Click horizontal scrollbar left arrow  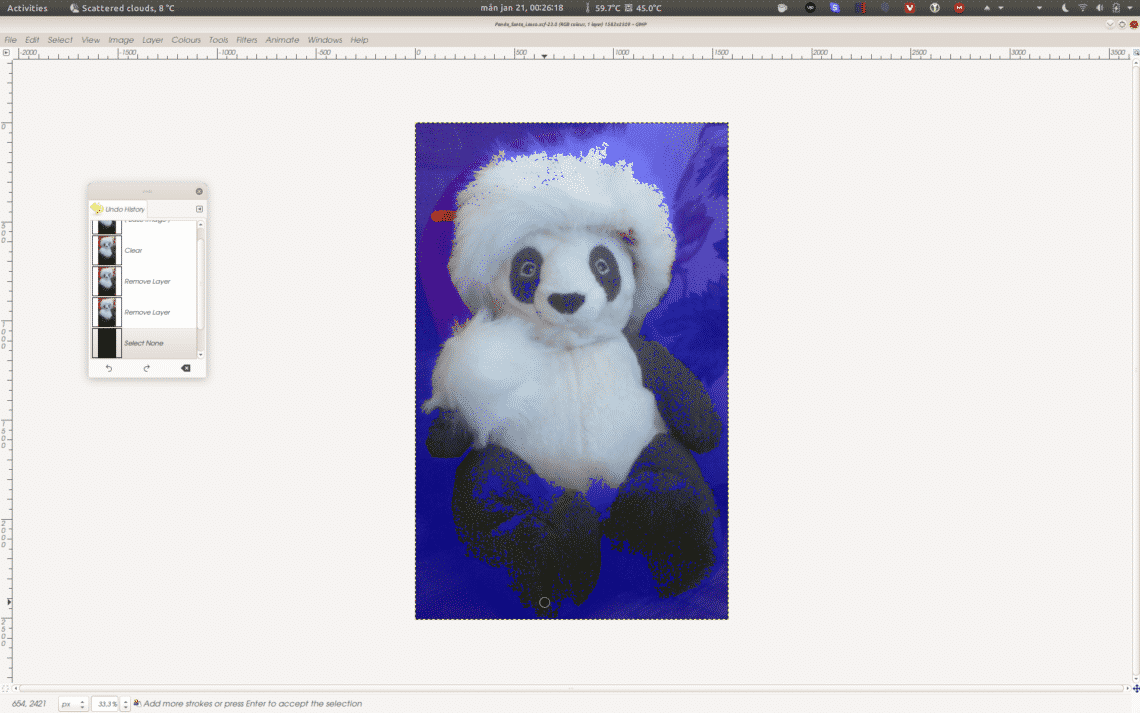point(16,688)
